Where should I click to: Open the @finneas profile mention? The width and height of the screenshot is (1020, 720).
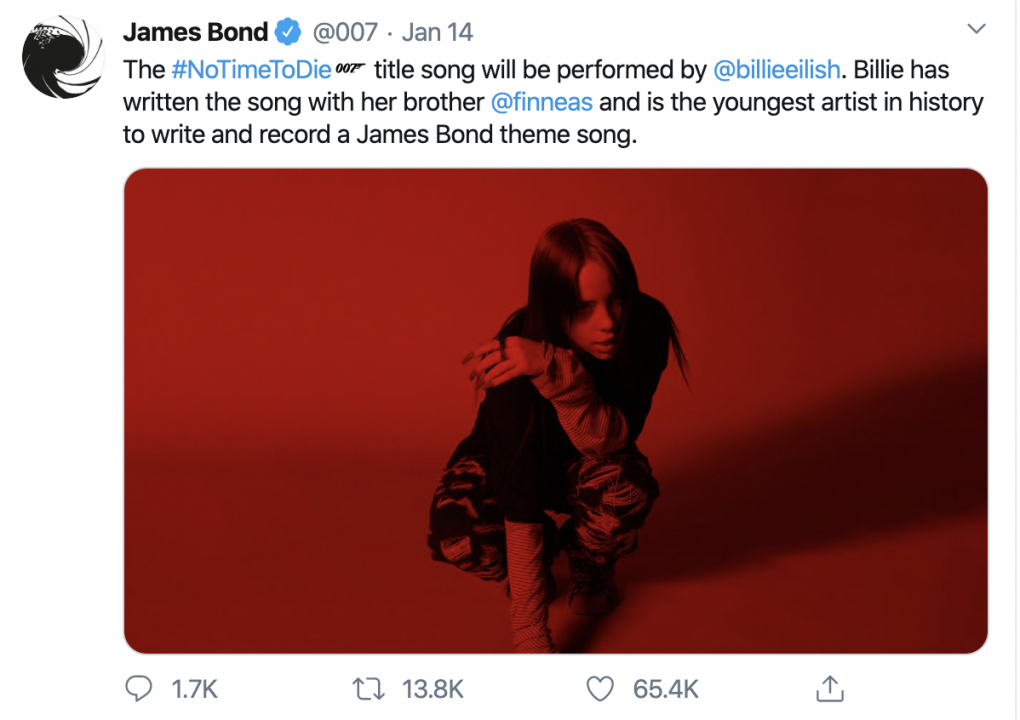(x=541, y=102)
